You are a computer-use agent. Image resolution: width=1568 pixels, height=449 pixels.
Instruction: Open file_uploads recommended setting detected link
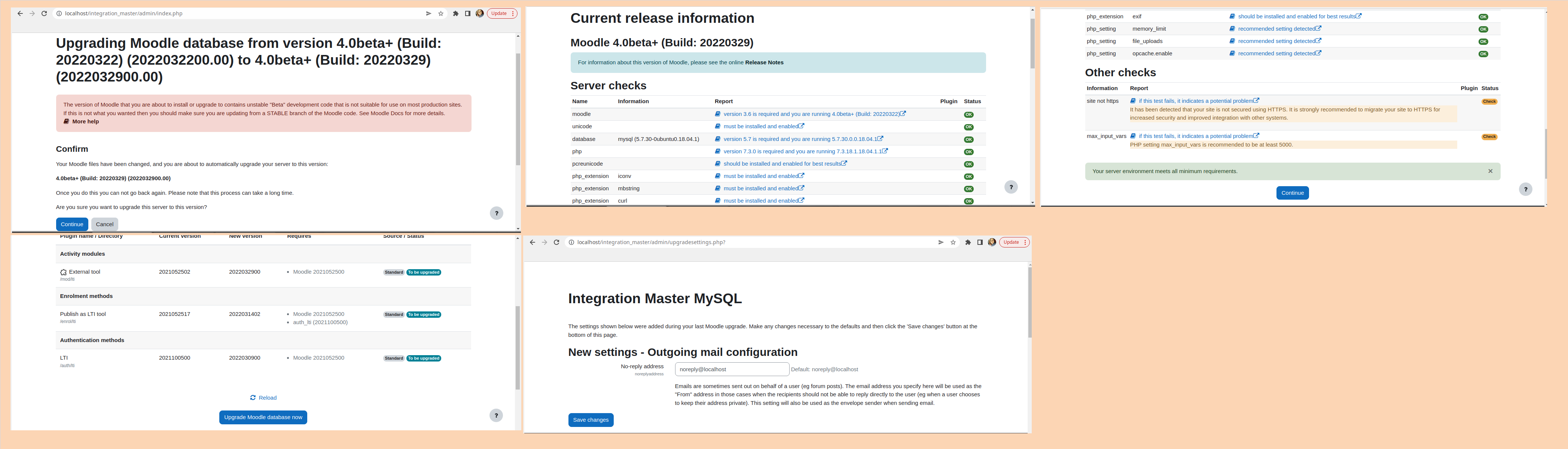[1275, 41]
